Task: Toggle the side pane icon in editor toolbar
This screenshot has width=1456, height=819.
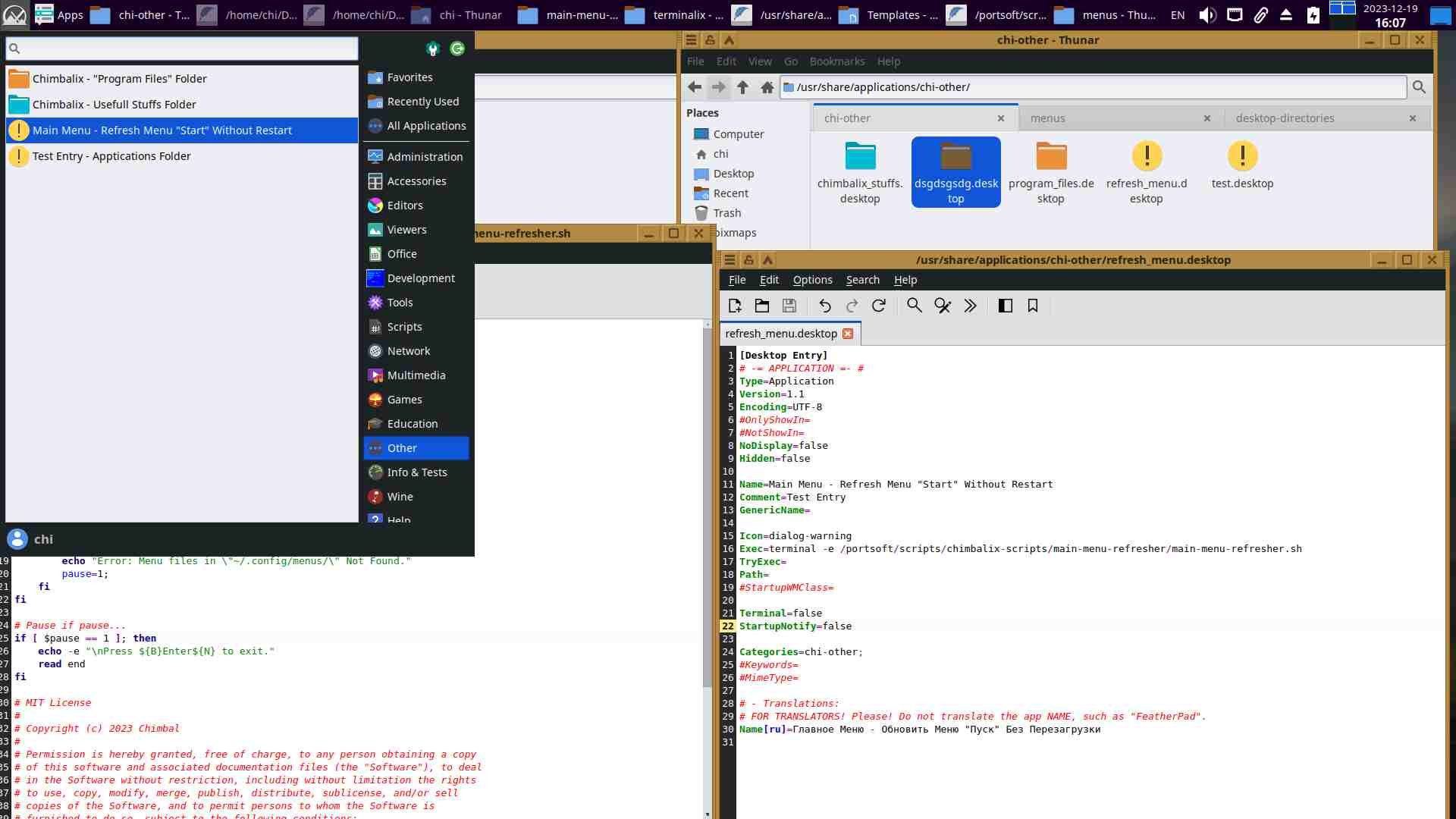Action: (x=1006, y=306)
